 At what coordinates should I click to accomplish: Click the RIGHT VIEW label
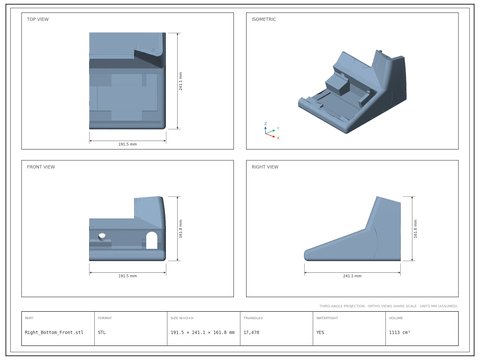click(265, 167)
